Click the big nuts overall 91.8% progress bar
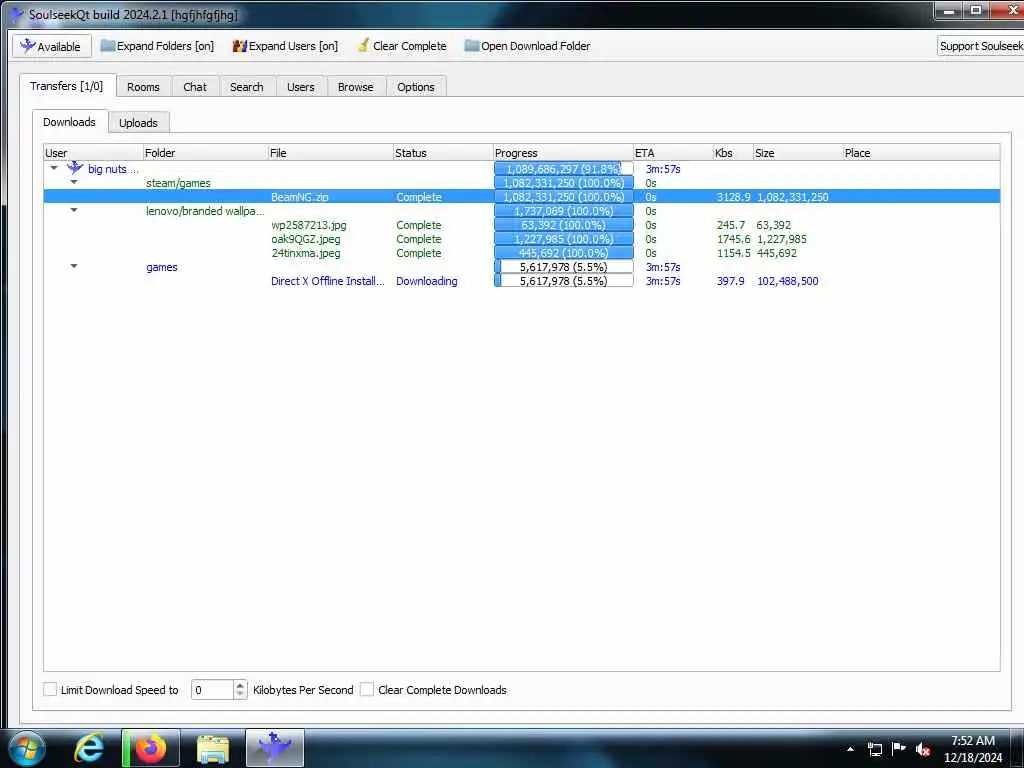The height and width of the screenshot is (768, 1024). pos(564,168)
